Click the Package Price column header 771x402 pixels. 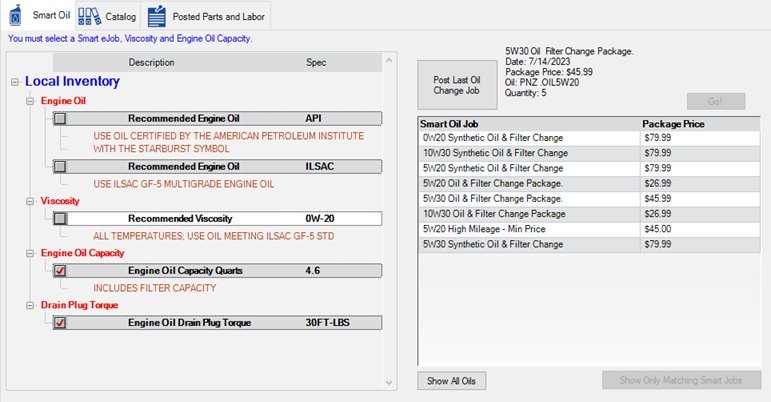pyautogui.click(x=700, y=124)
